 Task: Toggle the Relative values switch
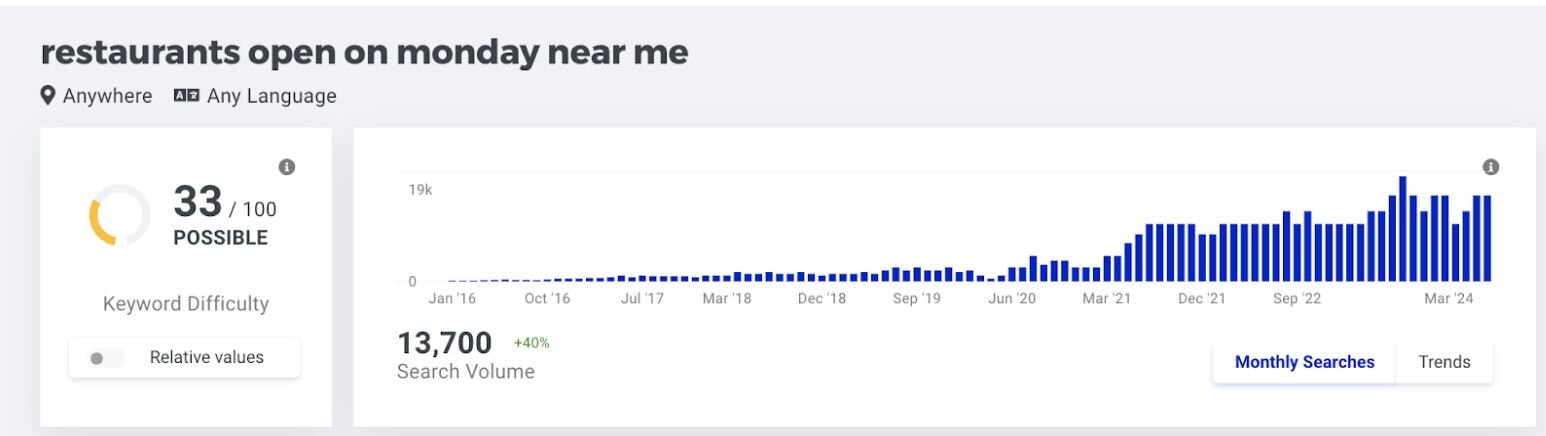pos(105,358)
